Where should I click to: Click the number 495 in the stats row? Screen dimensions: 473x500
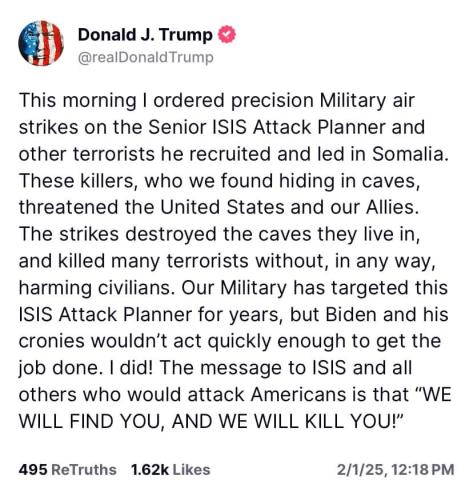coord(33,470)
